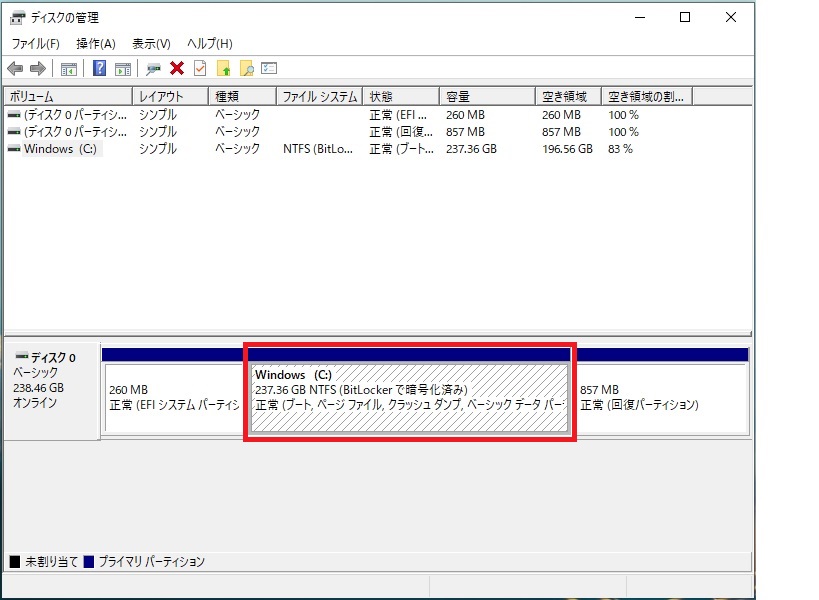Screen dimensions: 819x600
Task: Sort by the 容量 column header
Action: [x=487, y=97]
